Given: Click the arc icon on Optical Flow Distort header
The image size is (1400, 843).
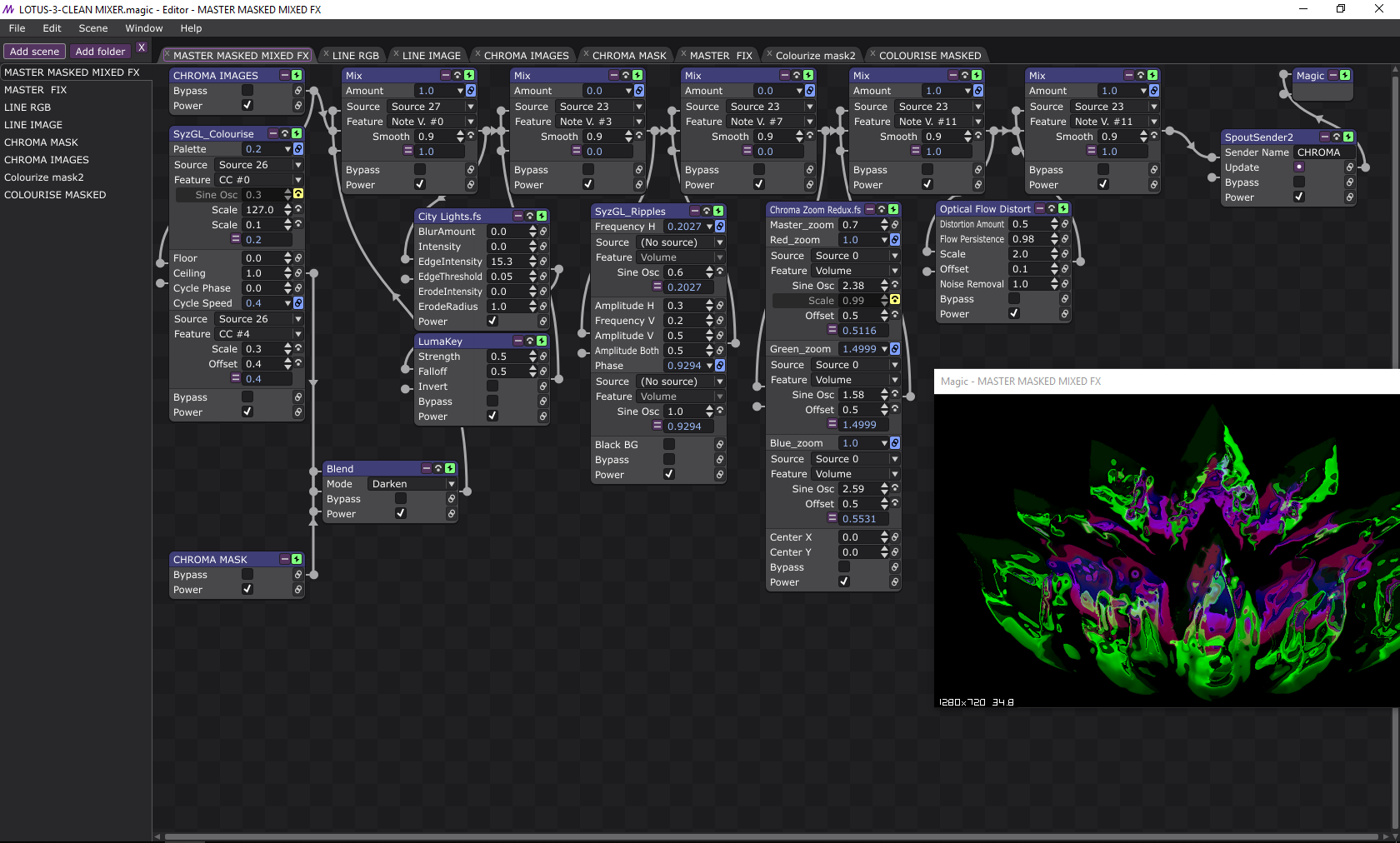Looking at the screenshot, I should pos(1052,208).
